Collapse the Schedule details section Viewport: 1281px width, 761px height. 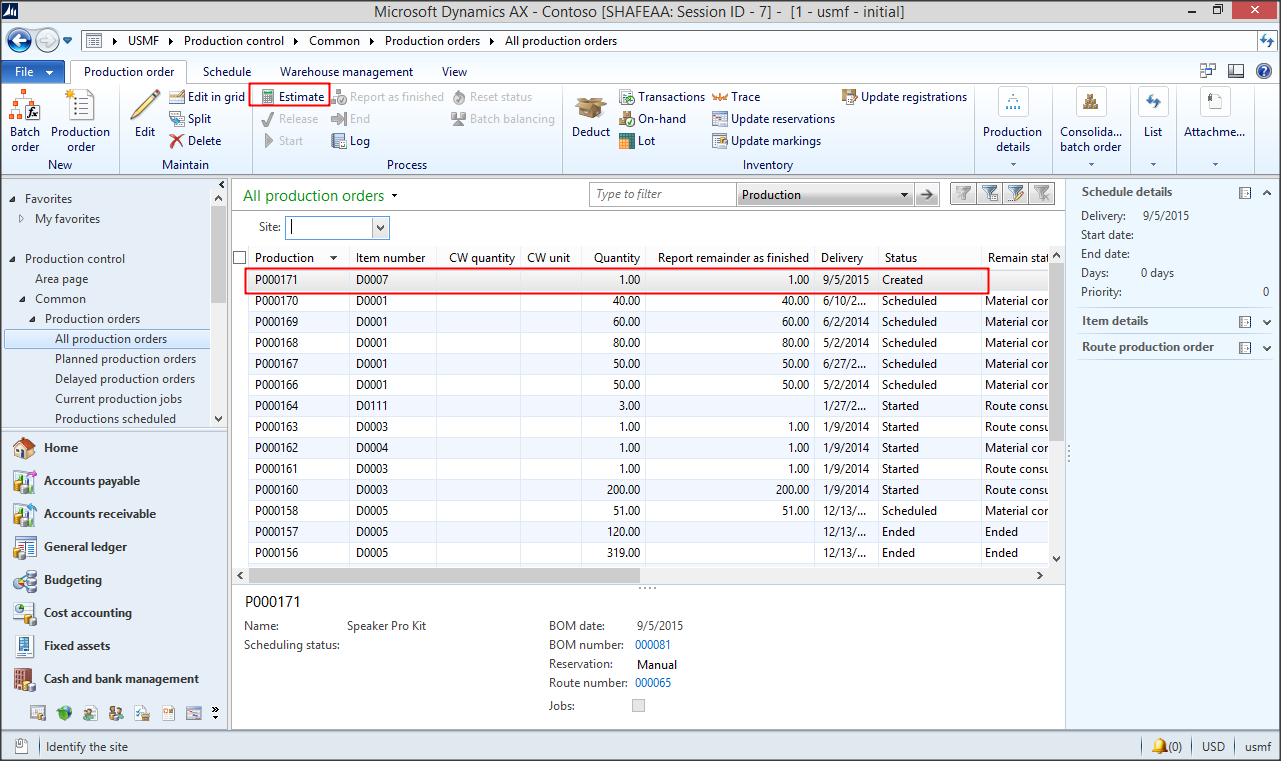pyautogui.click(x=1267, y=193)
